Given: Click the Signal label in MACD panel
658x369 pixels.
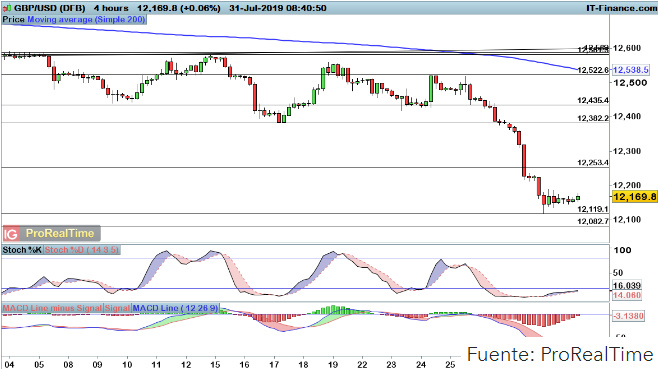Looking at the screenshot, I should (117, 308).
